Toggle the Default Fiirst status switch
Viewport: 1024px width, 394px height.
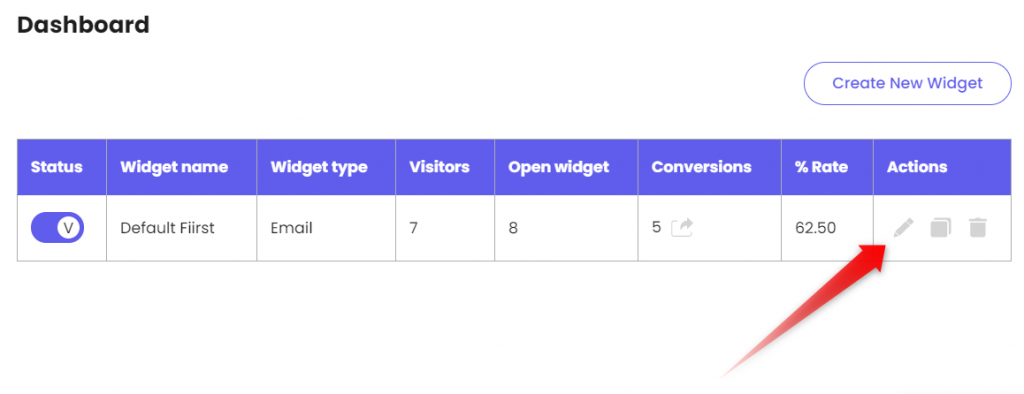(57, 228)
